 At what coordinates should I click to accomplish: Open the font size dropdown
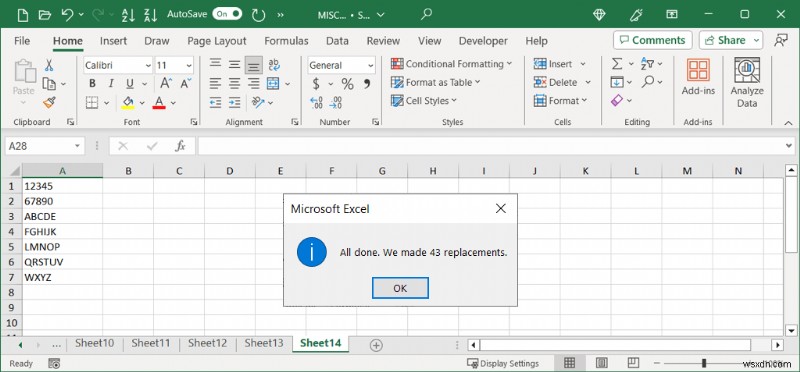[x=189, y=65]
